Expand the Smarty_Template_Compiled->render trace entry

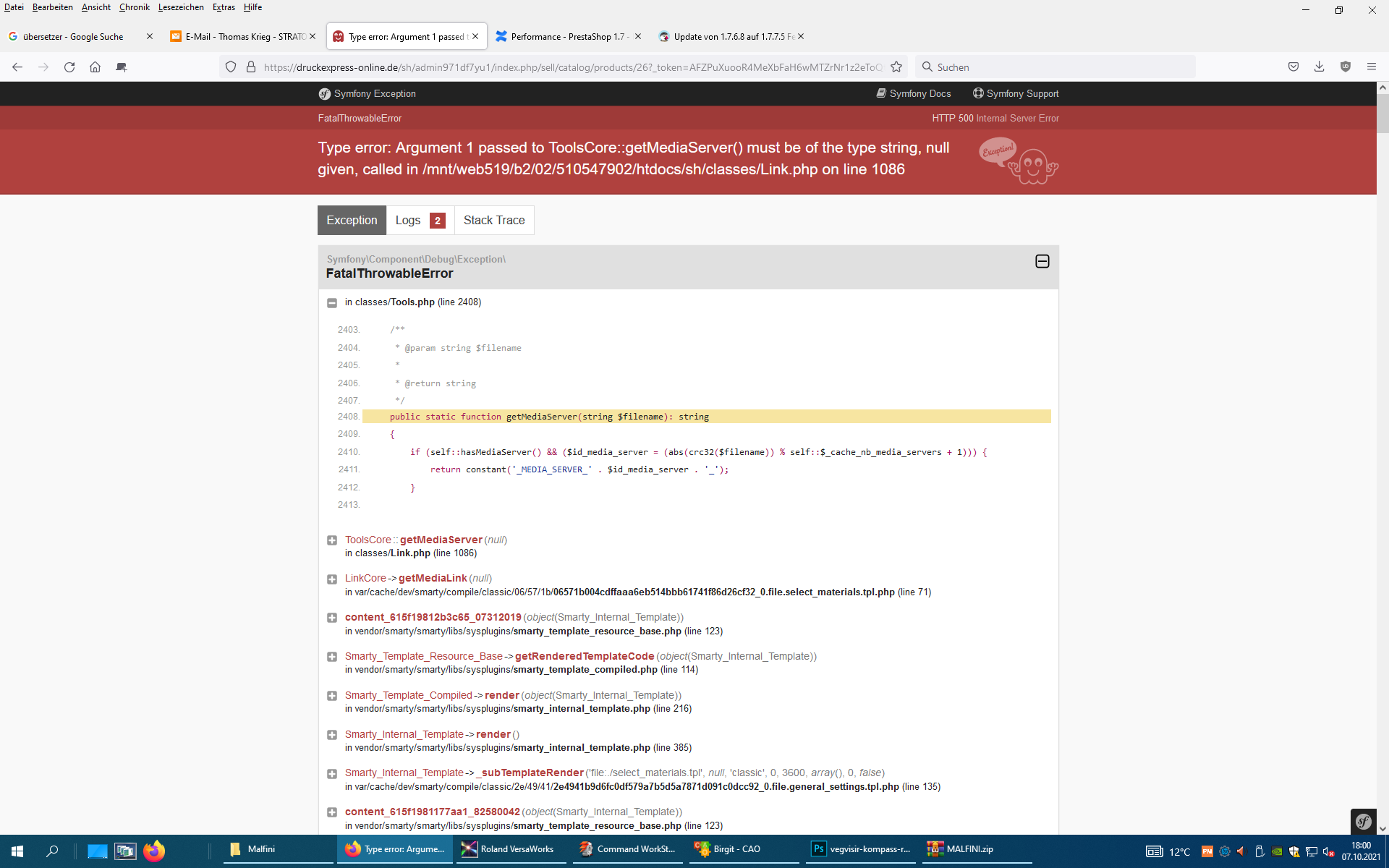(332, 696)
